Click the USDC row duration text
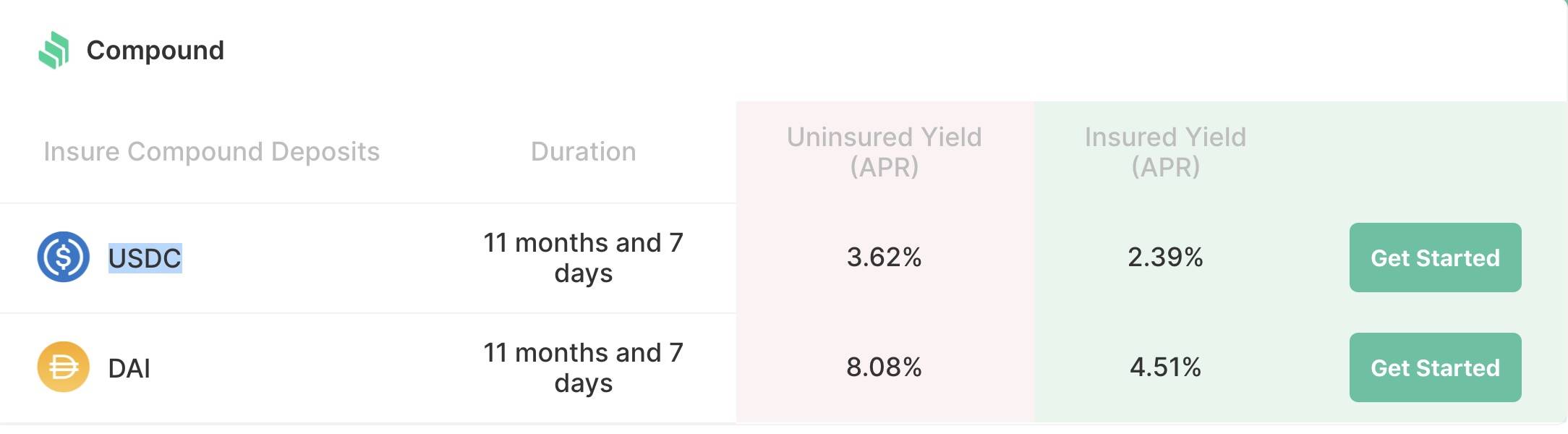This screenshot has height=434, width=1568. coord(583,258)
